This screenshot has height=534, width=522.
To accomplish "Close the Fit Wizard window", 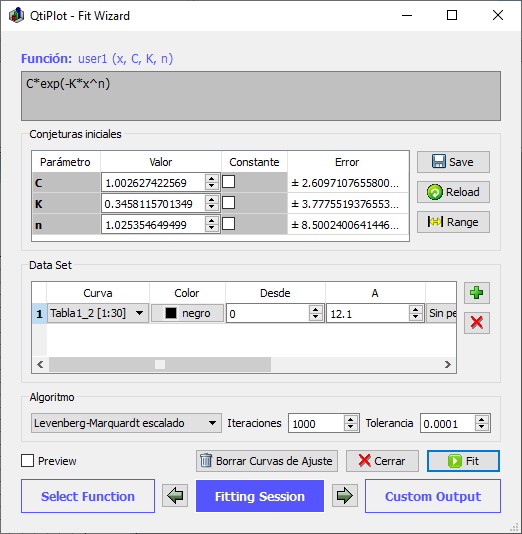I will [498, 15].
